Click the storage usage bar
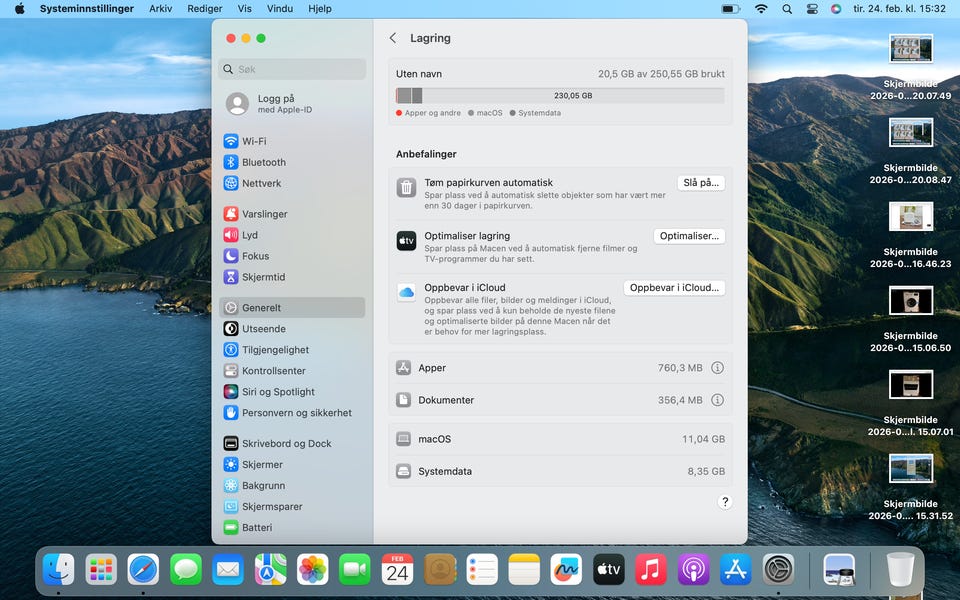 point(560,96)
